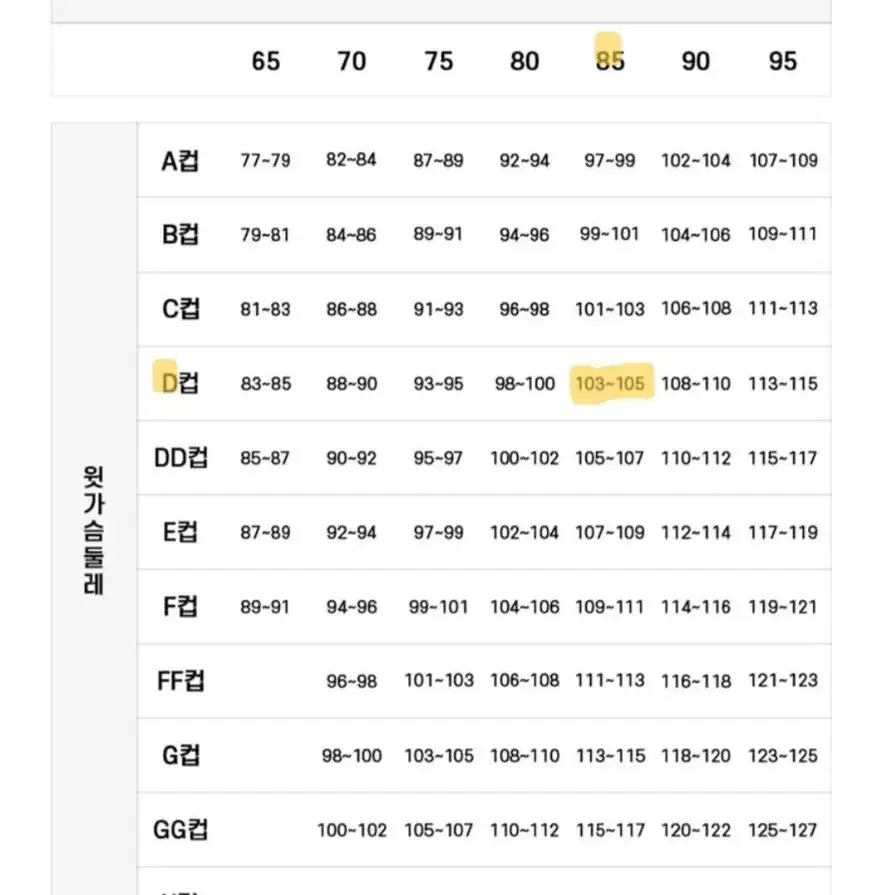Viewport: 895px width, 895px height.
Task: Click the 90 column header
Action: [696, 61]
